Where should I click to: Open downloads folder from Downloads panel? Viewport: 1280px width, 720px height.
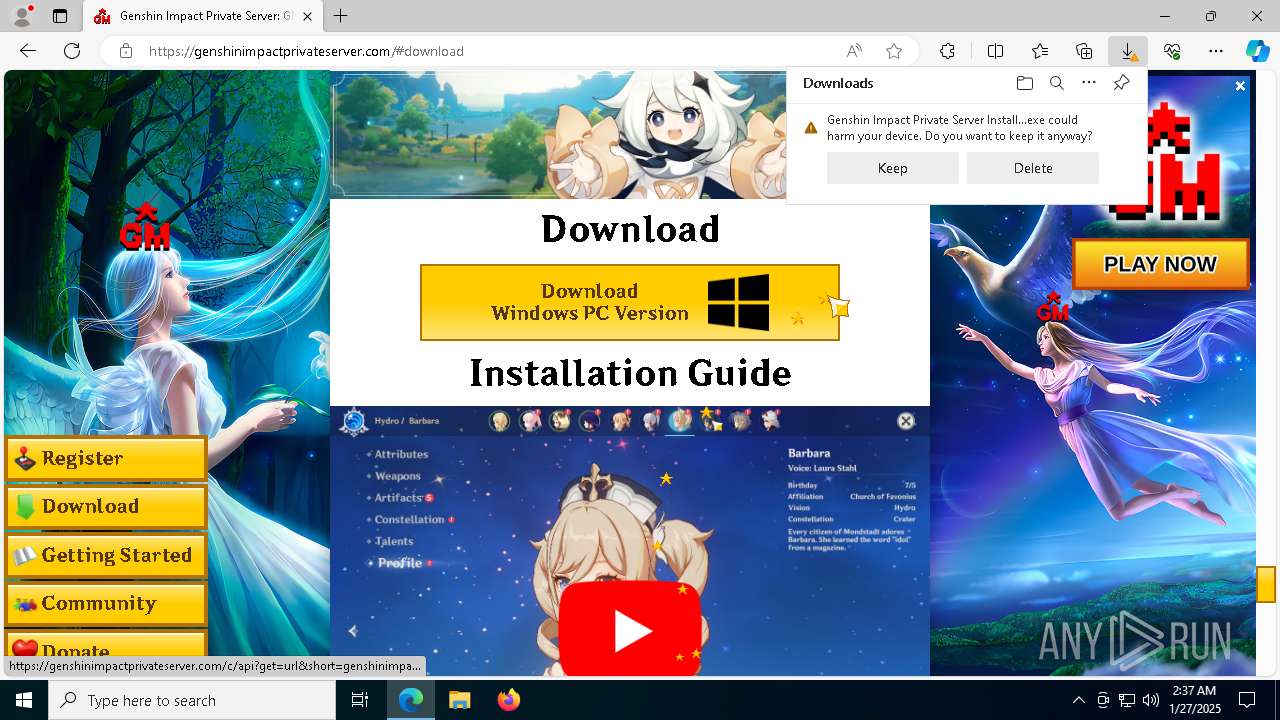1024,83
